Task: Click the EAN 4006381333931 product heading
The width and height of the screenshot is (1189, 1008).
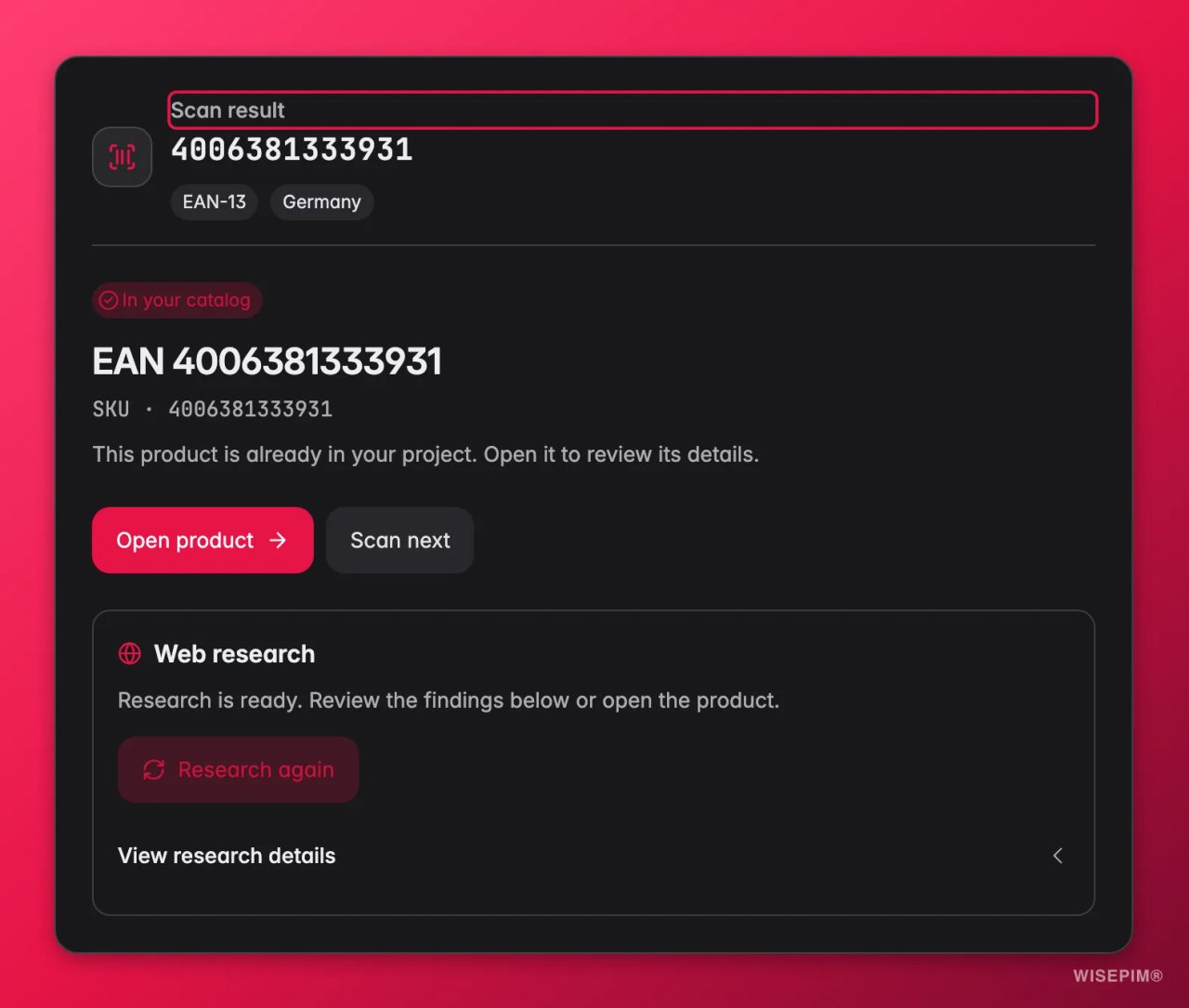Action: pyautogui.click(x=268, y=361)
